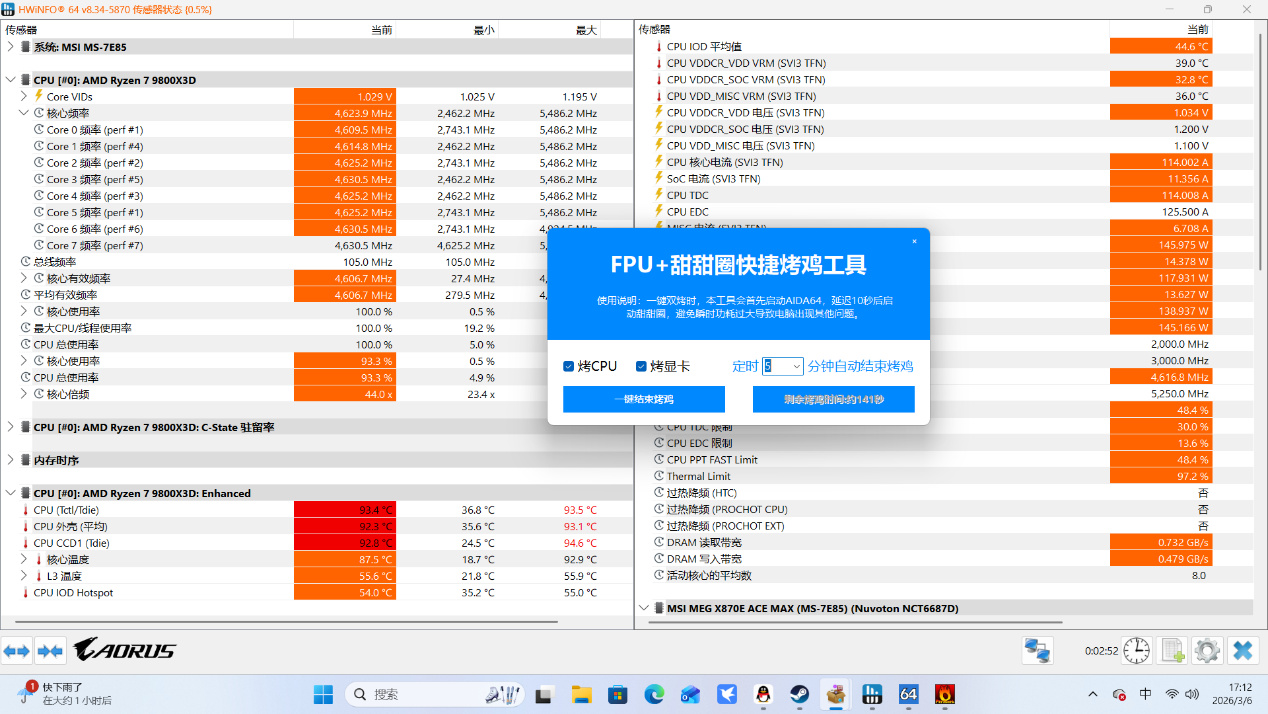Open the blue bird app on taskbar
The width and height of the screenshot is (1268, 714).
click(x=727, y=693)
